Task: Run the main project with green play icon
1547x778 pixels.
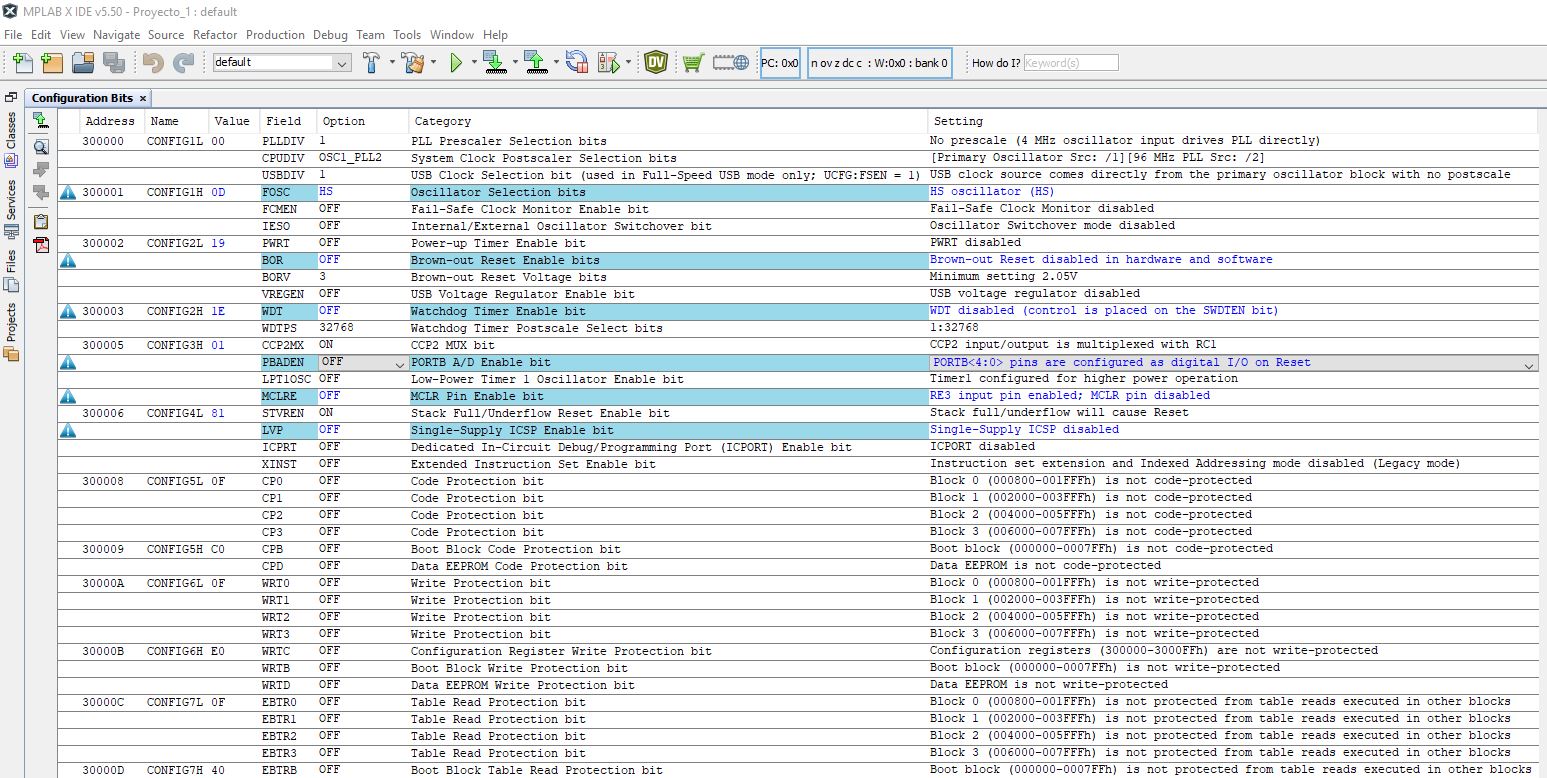Action: tap(456, 63)
